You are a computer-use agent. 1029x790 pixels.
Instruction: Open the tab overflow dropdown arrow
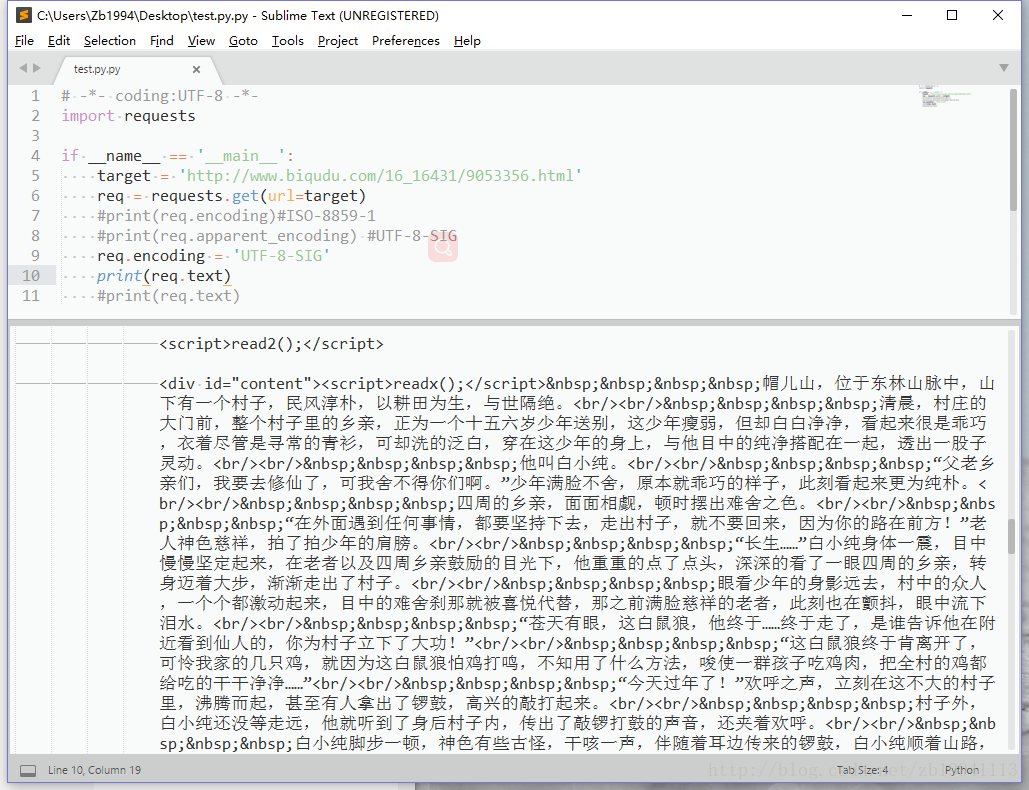click(x=1004, y=68)
